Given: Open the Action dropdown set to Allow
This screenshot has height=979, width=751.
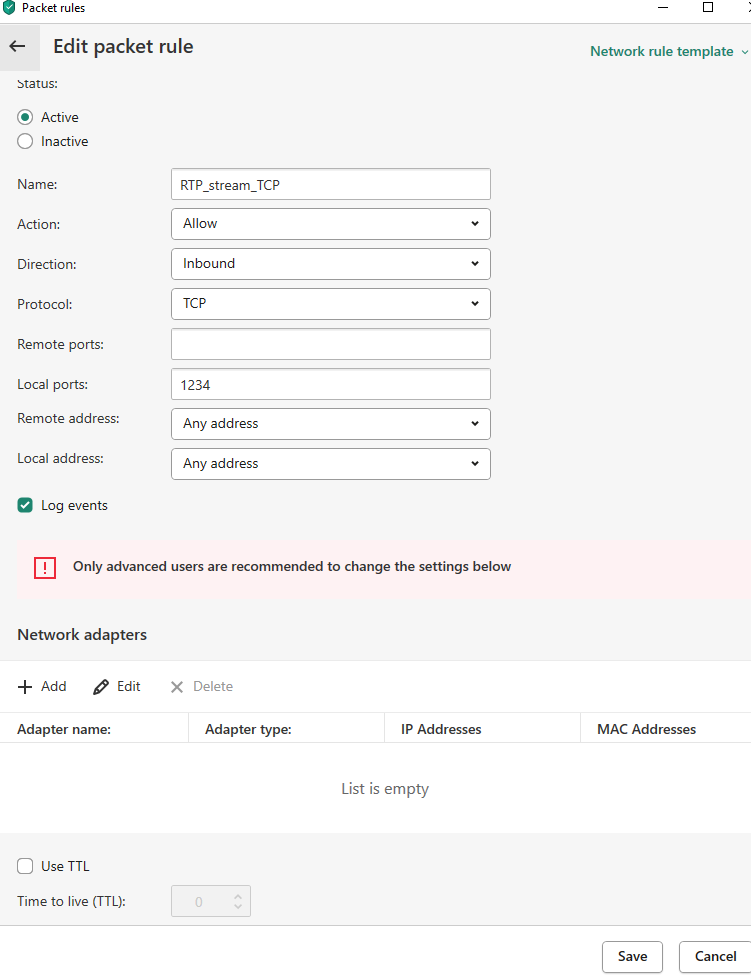Looking at the screenshot, I should (x=330, y=224).
